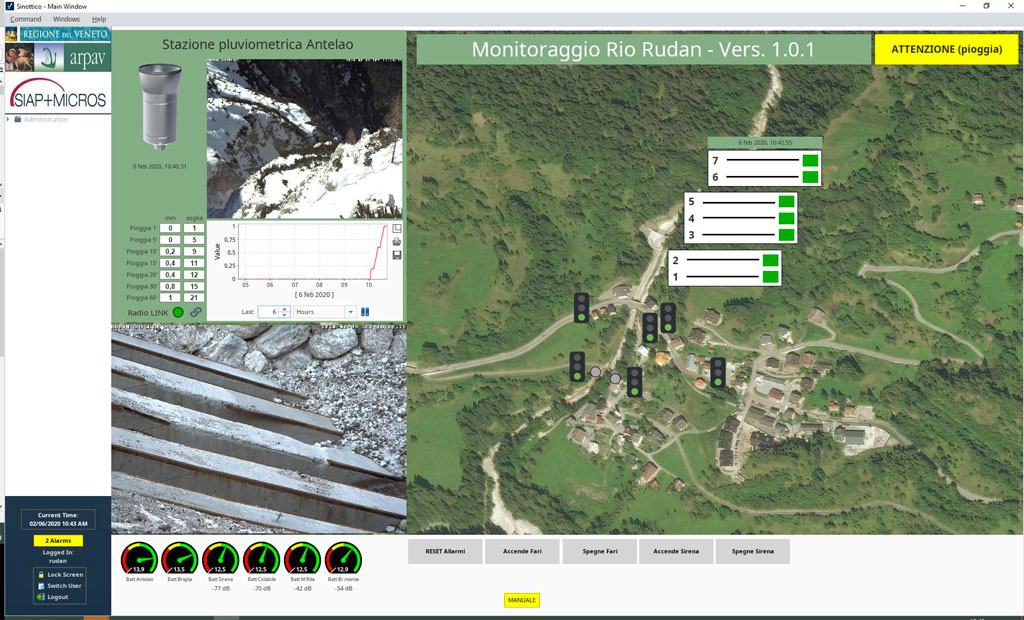This screenshot has height=620, width=1024.
Task: Click the green status square for line 5
Action: pos(786,201)
